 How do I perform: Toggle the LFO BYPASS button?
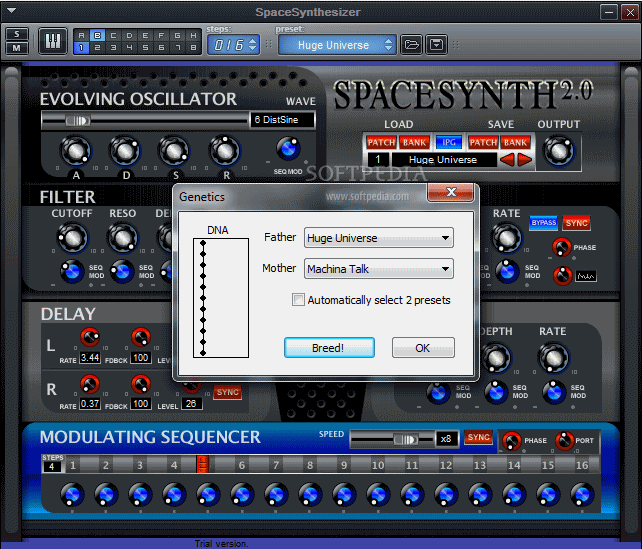(543, 223)
